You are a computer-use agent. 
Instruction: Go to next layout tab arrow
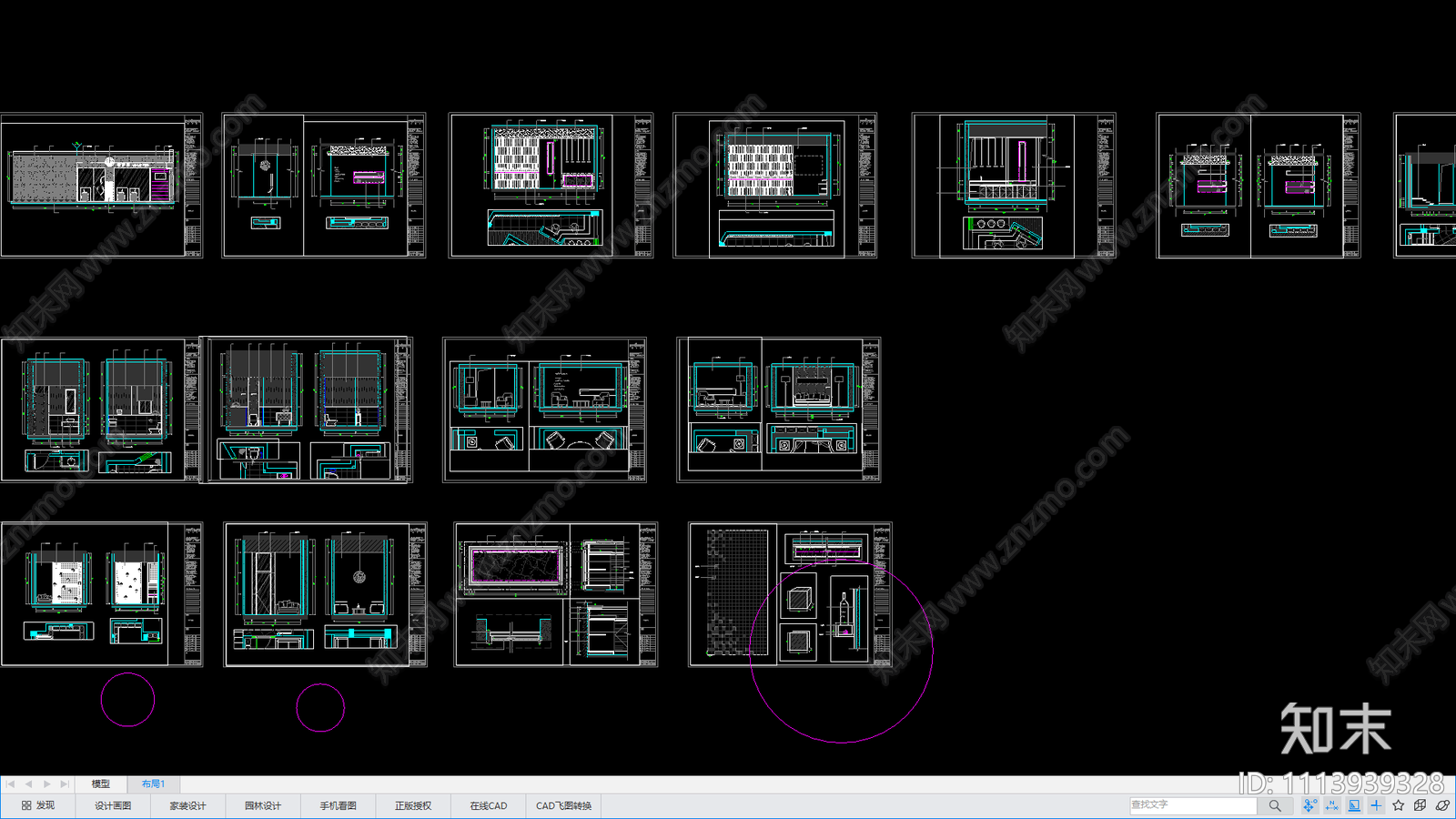click(46, 784)
